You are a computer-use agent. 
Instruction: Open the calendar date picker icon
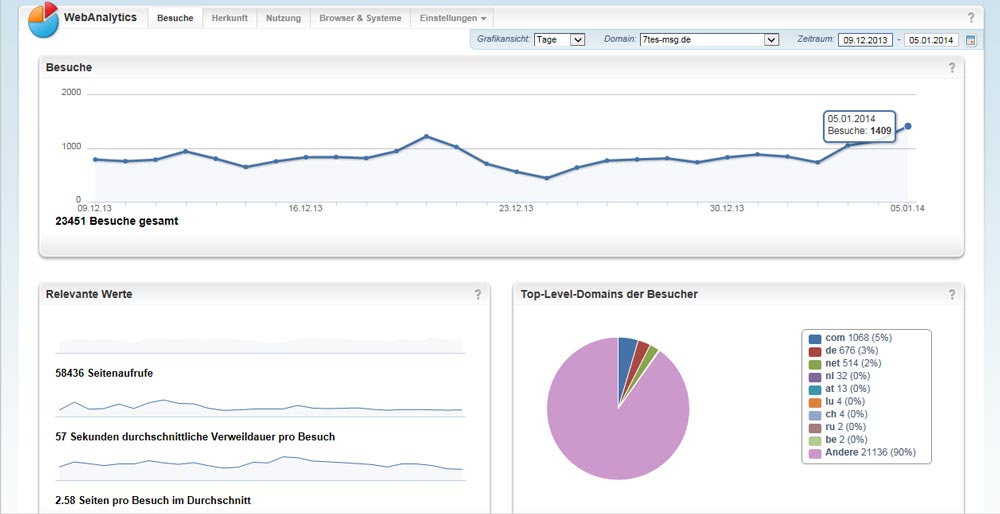[x=970, y=40]
